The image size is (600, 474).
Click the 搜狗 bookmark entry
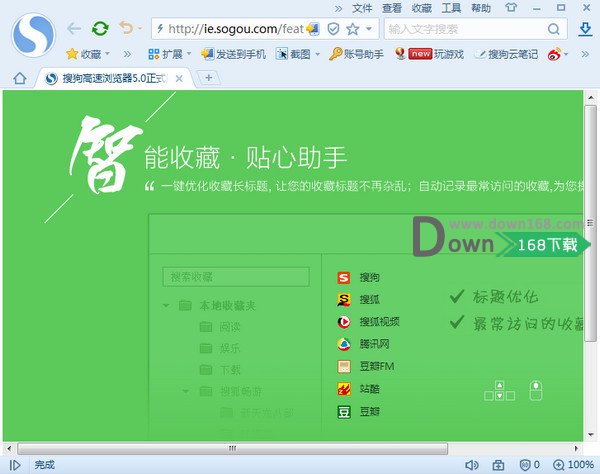point(359,277)
